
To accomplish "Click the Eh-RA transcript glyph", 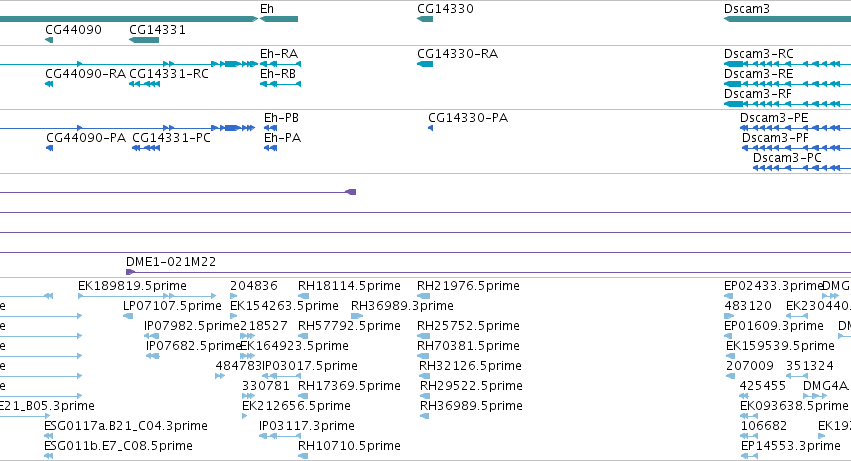I will pyautogui.click(x=281, y=64).
